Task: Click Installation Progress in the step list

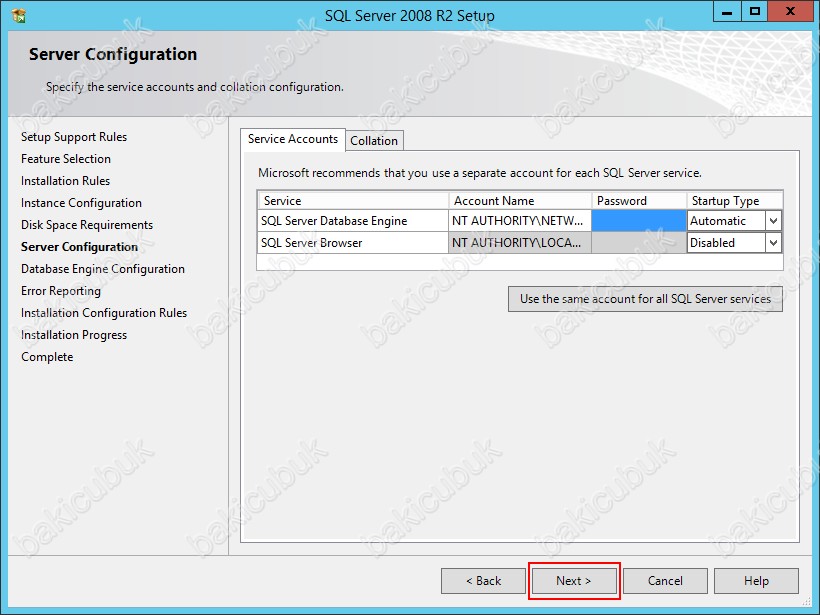Action: tap(74, 335)
